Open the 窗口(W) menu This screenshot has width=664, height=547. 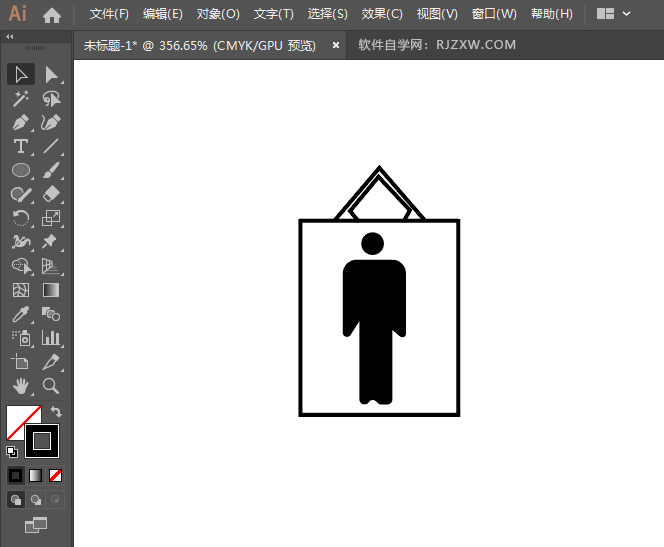point(494,14)
